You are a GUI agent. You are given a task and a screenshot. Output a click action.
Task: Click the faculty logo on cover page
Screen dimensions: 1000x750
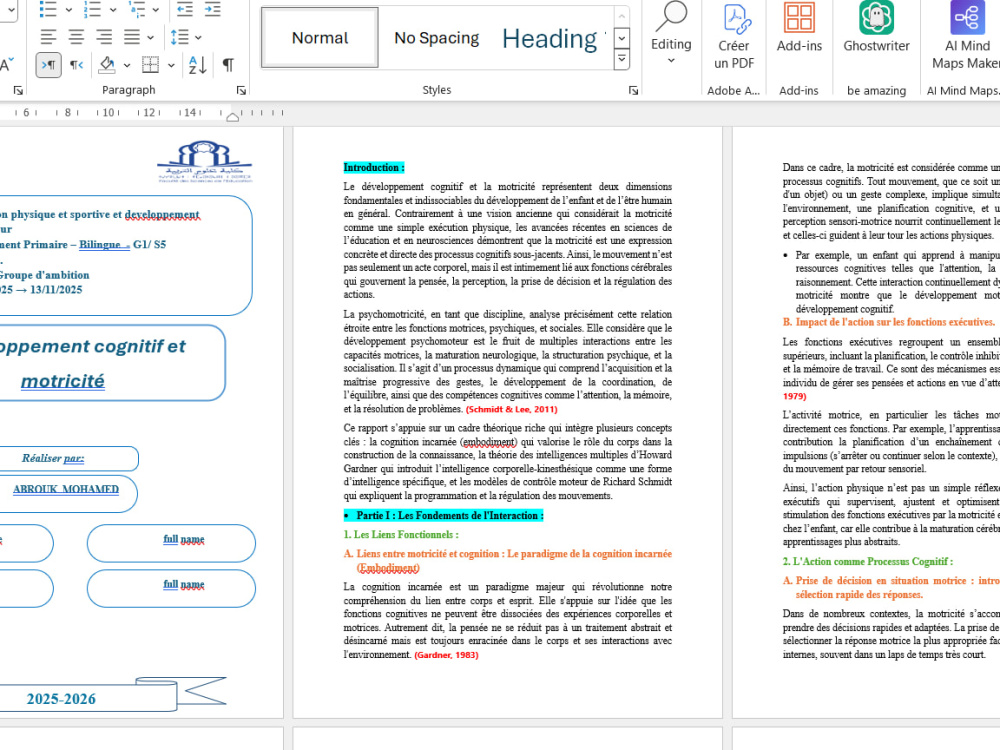(205, 162)
